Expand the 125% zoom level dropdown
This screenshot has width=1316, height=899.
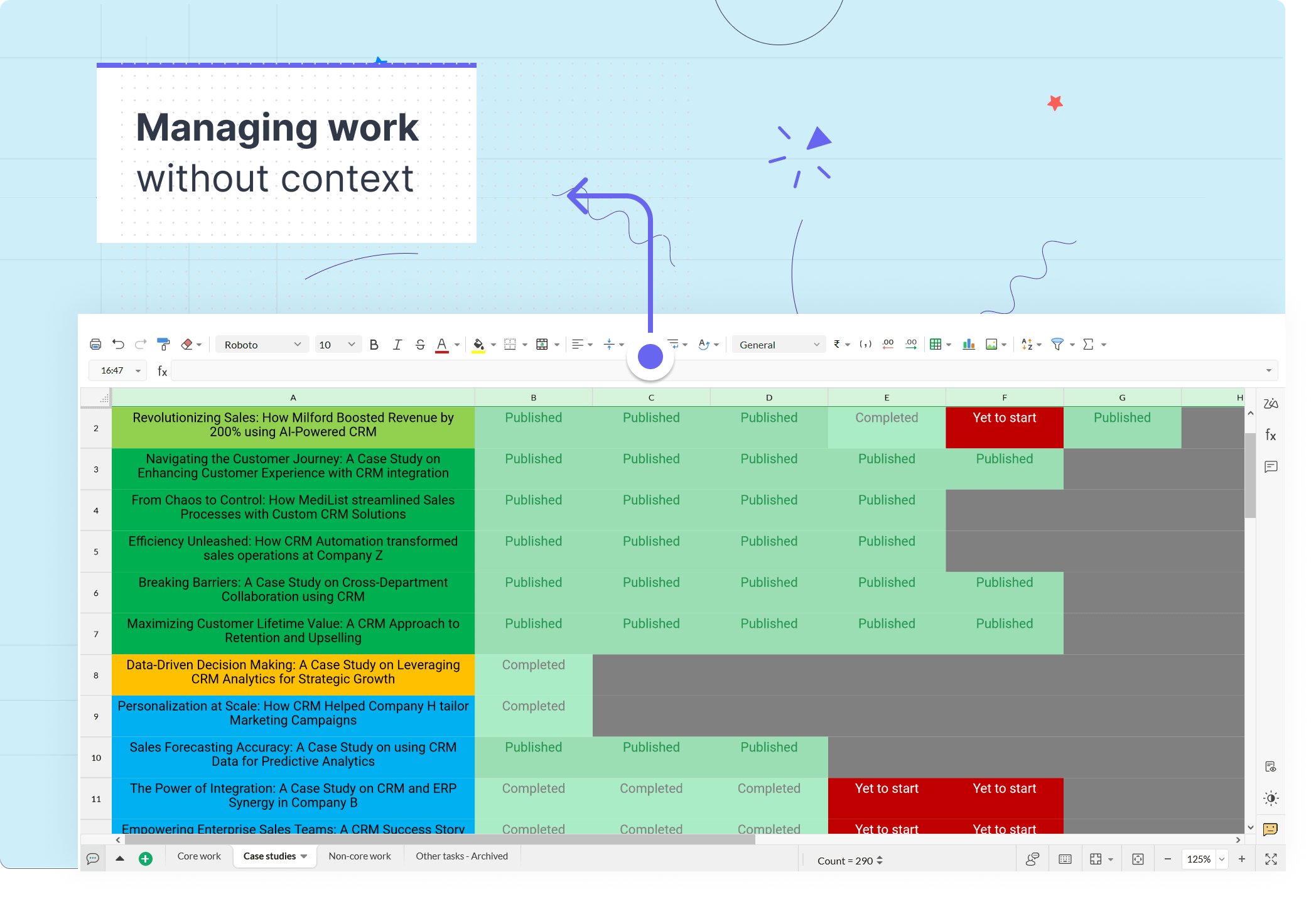(x=1222, y=859)
